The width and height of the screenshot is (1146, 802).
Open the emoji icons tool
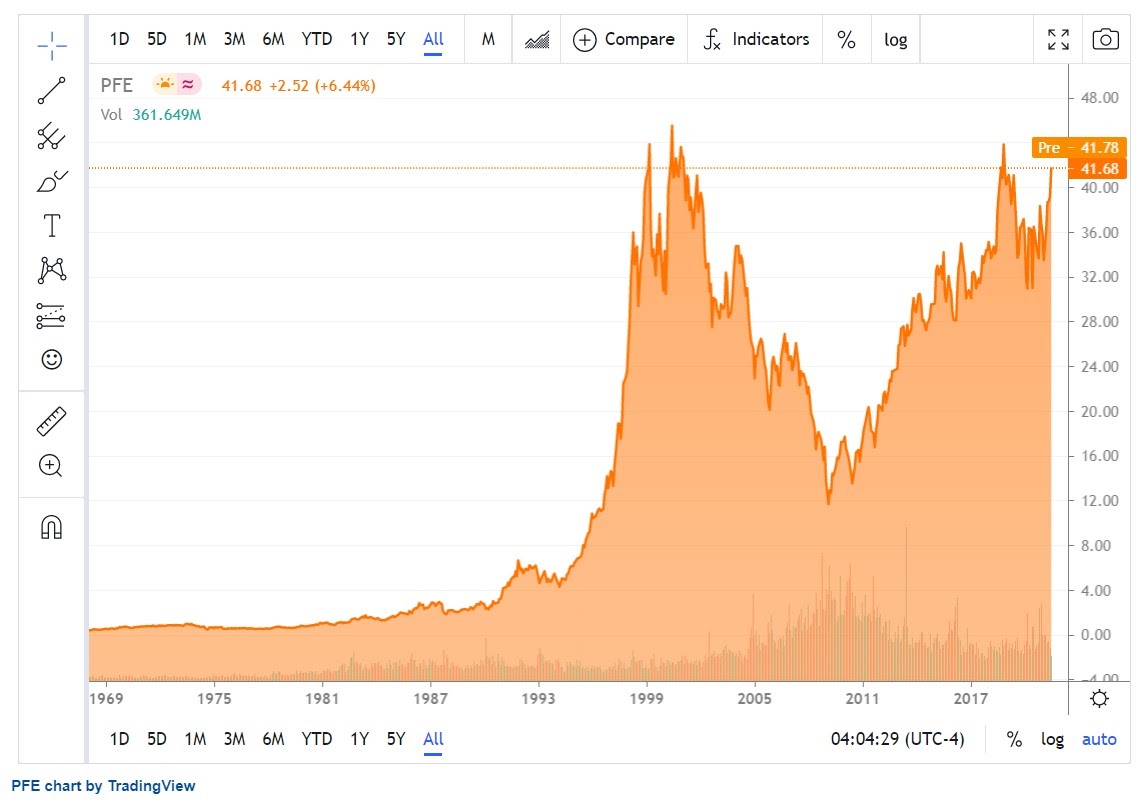pos(52,359)
